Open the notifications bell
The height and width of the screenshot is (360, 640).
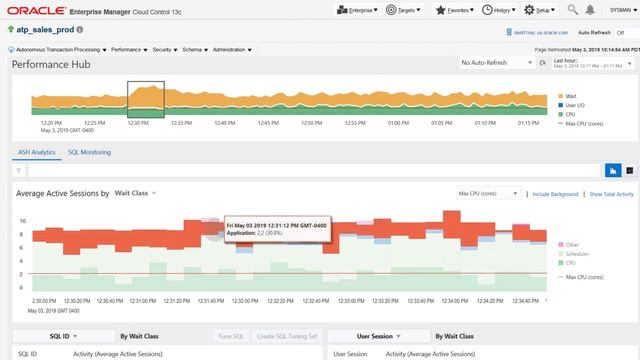click(x=590, y=10)
